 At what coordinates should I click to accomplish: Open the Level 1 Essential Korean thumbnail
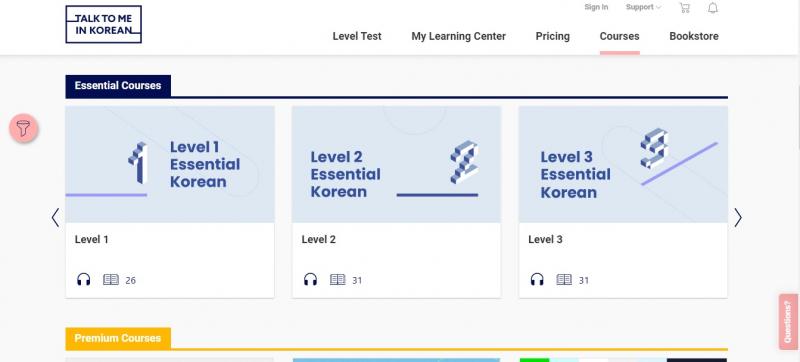(x=170, y=164)
